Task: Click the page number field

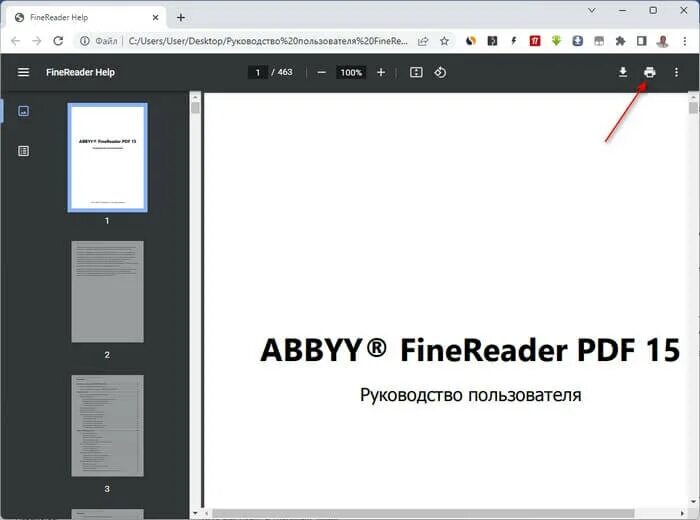Action: click(258, 72)
